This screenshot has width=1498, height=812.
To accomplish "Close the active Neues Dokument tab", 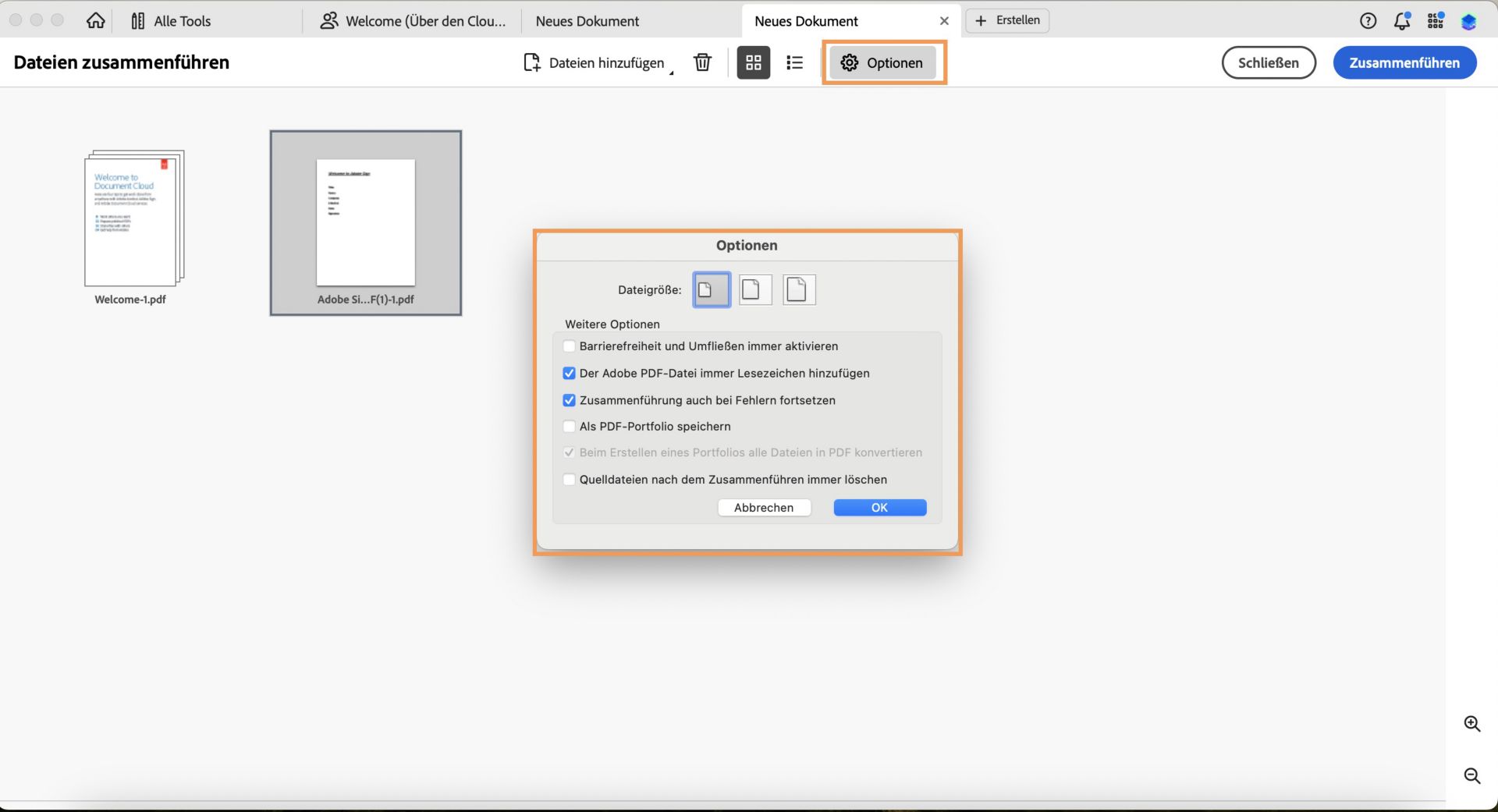I will click(944, 21).
